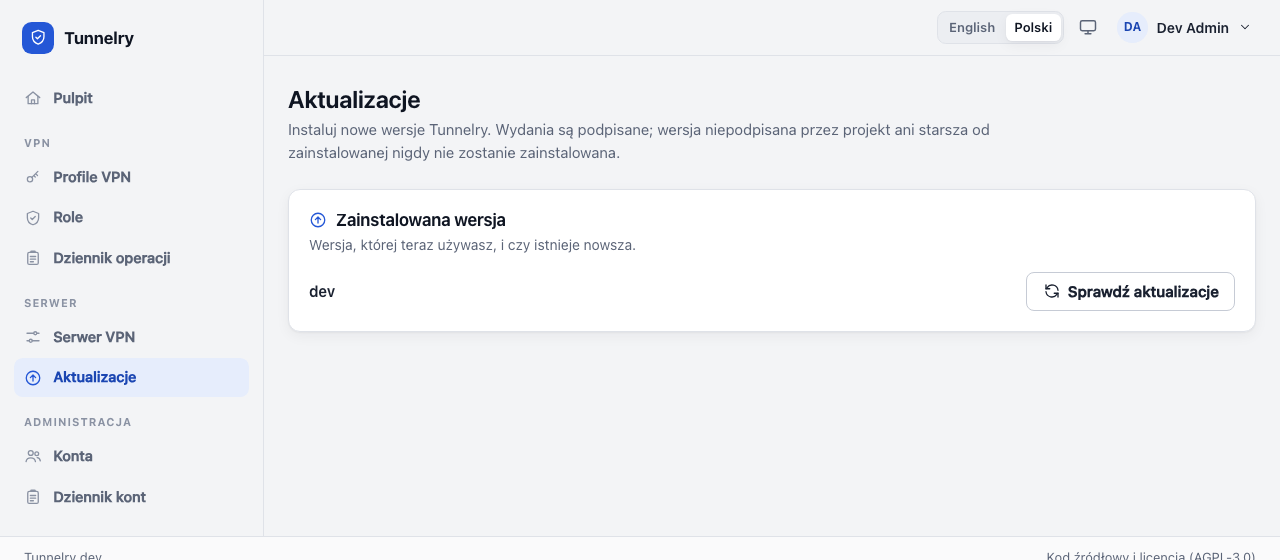Select the Polski language option
The height and width of the screenshot is (560, 1280).
pos(1033,27)
